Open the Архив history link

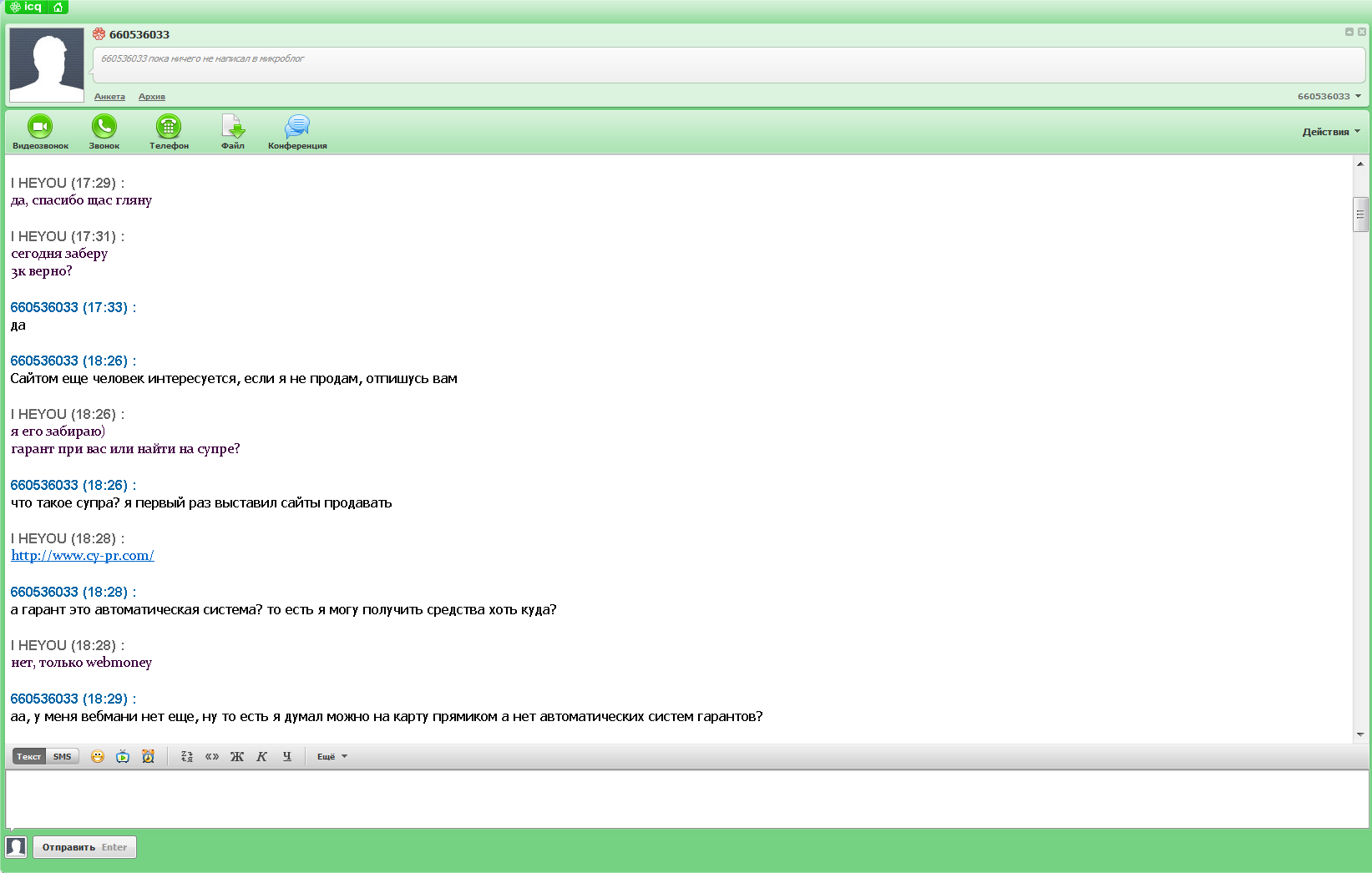coord(152,97)
